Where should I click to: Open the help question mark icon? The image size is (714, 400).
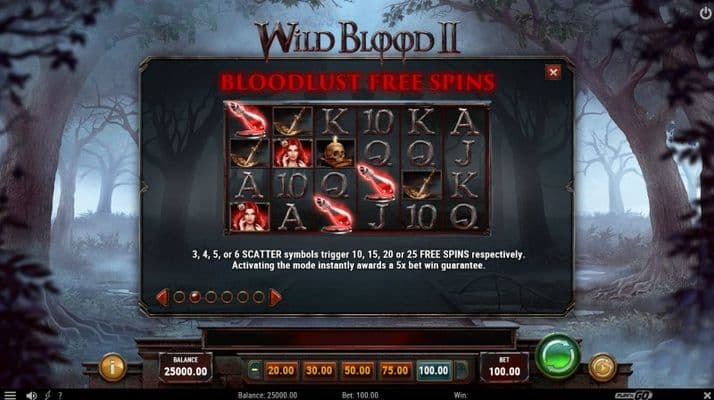(x=60, y=395)
